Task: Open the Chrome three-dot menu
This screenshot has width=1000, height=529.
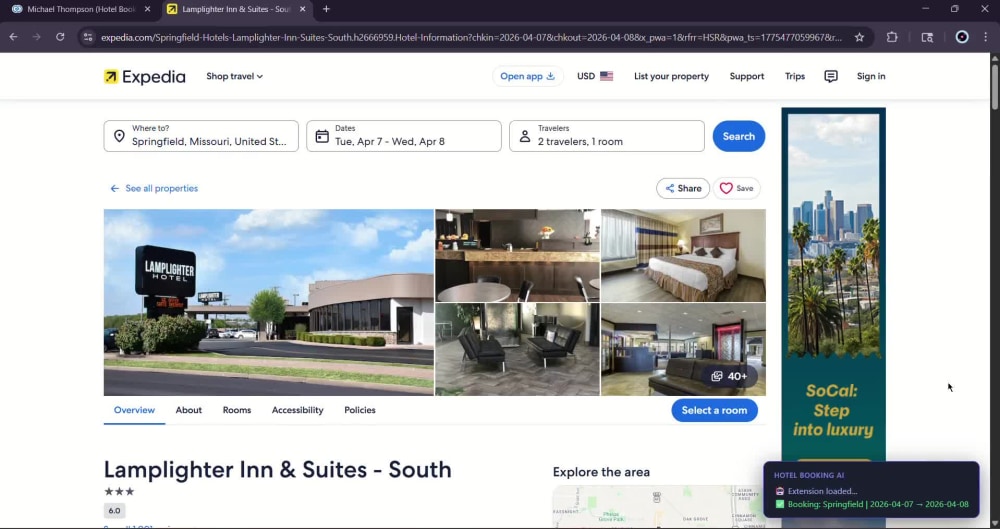Action: [985, 37]
